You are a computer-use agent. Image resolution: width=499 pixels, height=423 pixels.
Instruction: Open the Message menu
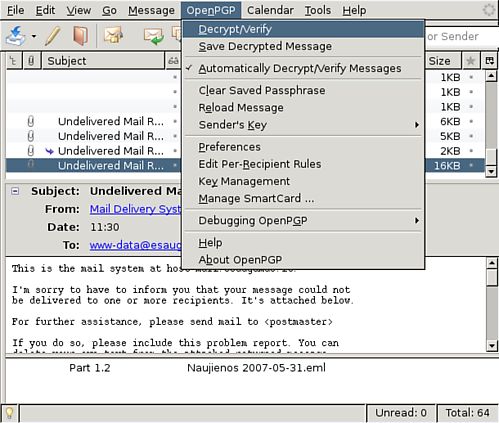click(151, 10)
